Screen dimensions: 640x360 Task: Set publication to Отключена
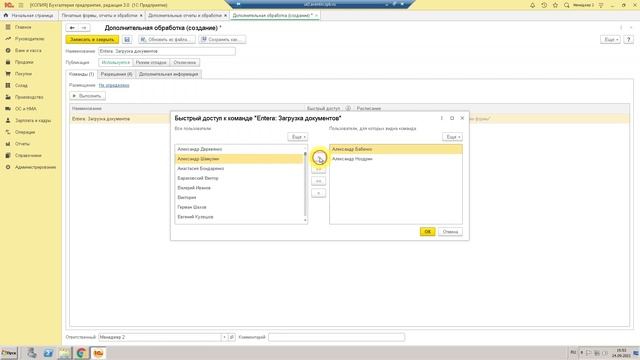[184, 62]
